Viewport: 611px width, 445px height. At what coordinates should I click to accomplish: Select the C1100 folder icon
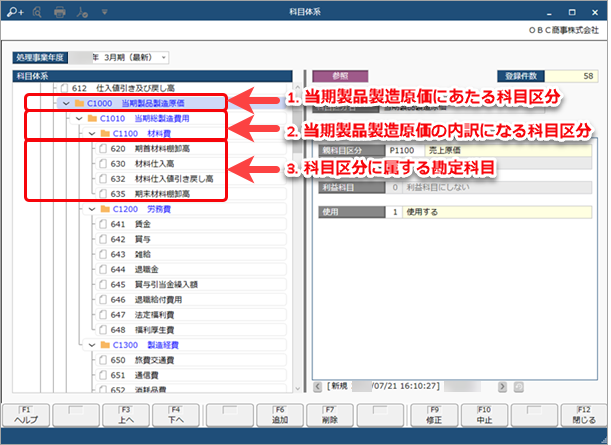point(105,133)
